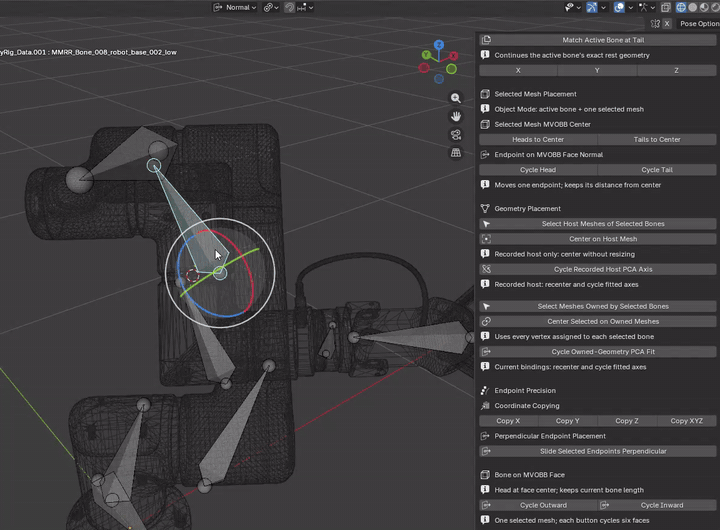Click Center on Host Mesh
720x530 pixels.
tap(597, 239)
